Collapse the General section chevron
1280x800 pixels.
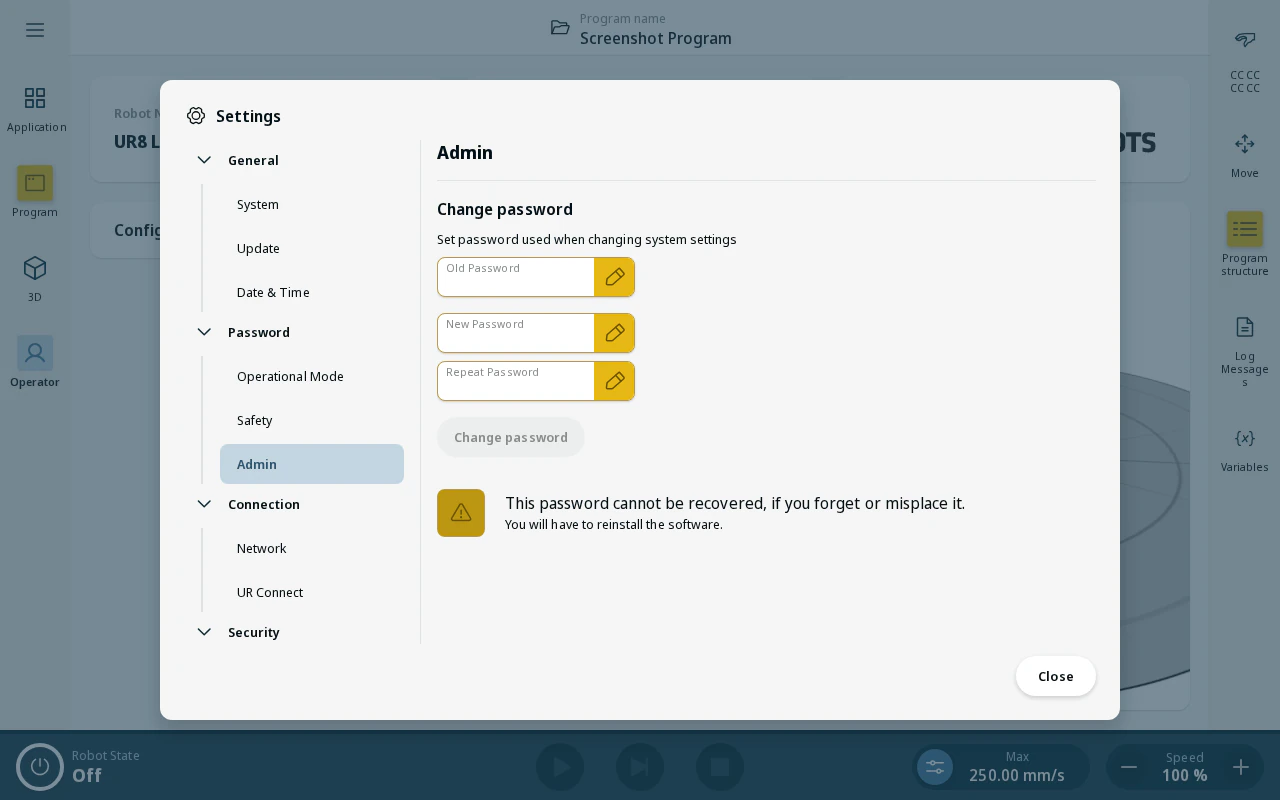(204, 160)
